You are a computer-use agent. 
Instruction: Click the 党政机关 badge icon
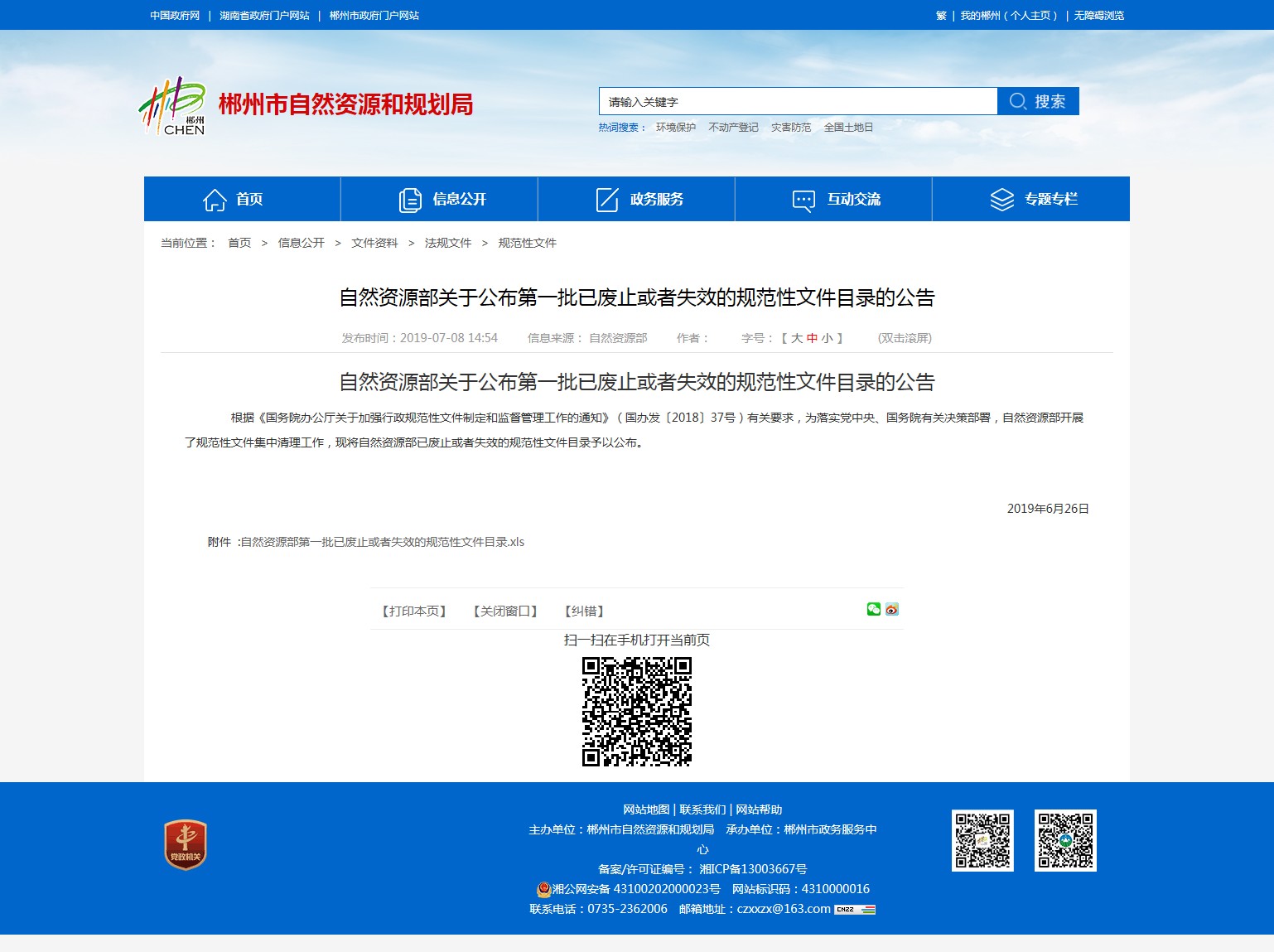pyautogui.click(x=186, y=845)
